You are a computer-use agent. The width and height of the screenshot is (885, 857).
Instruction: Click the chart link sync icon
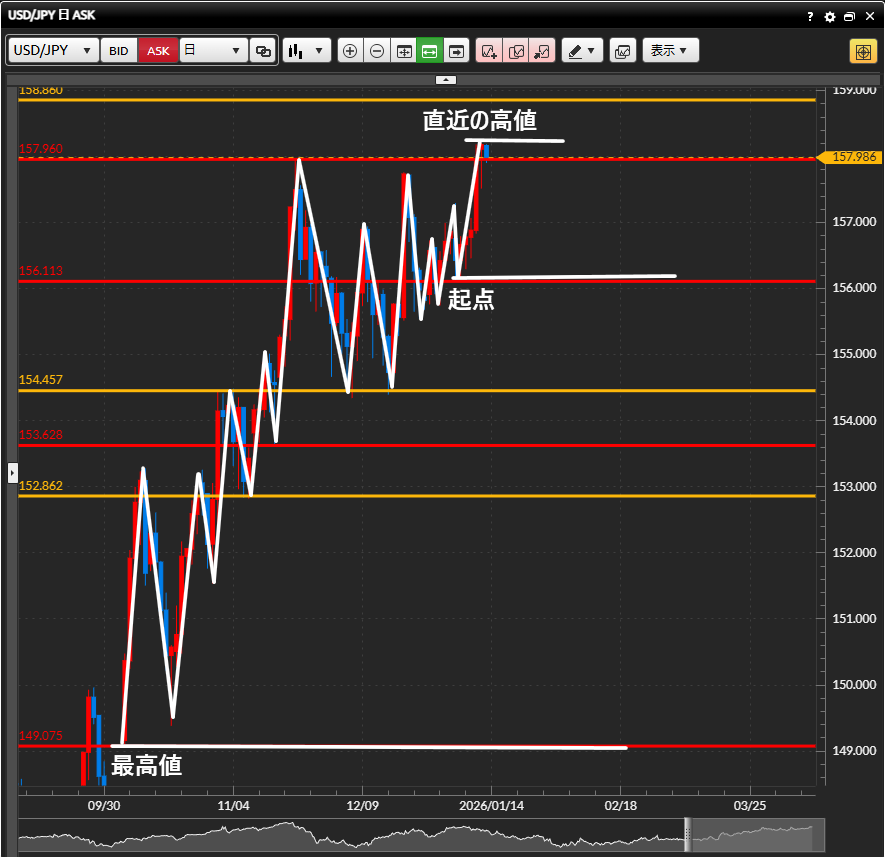point(264,51)
